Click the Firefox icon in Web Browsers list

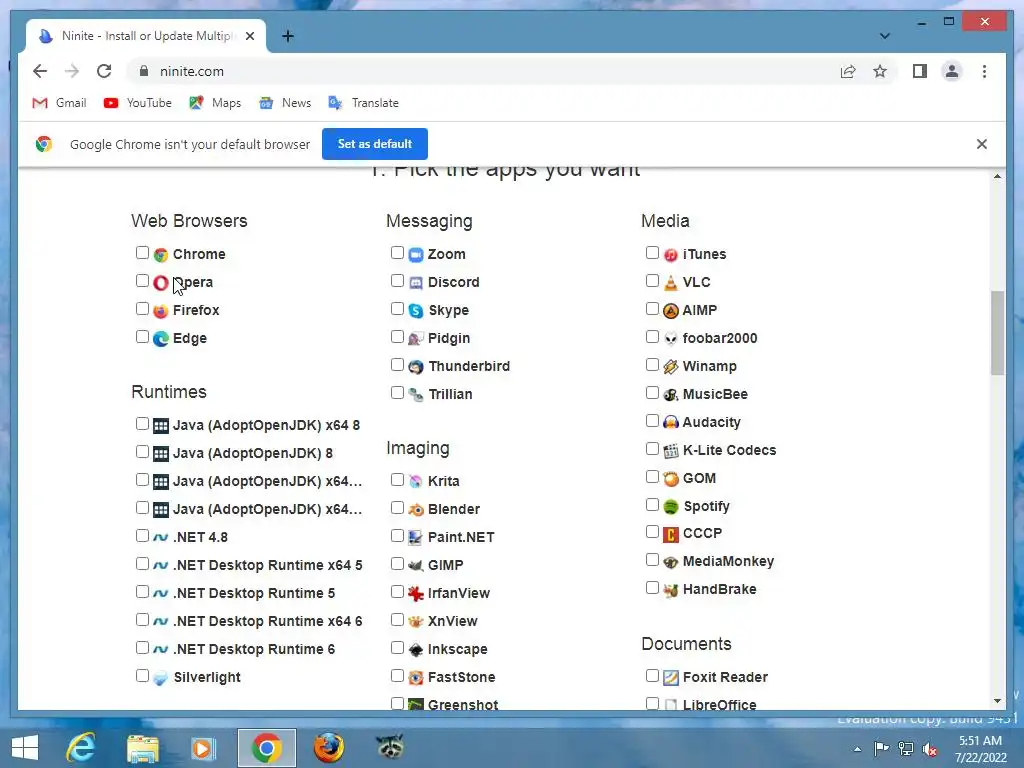(x=161, y=311)
